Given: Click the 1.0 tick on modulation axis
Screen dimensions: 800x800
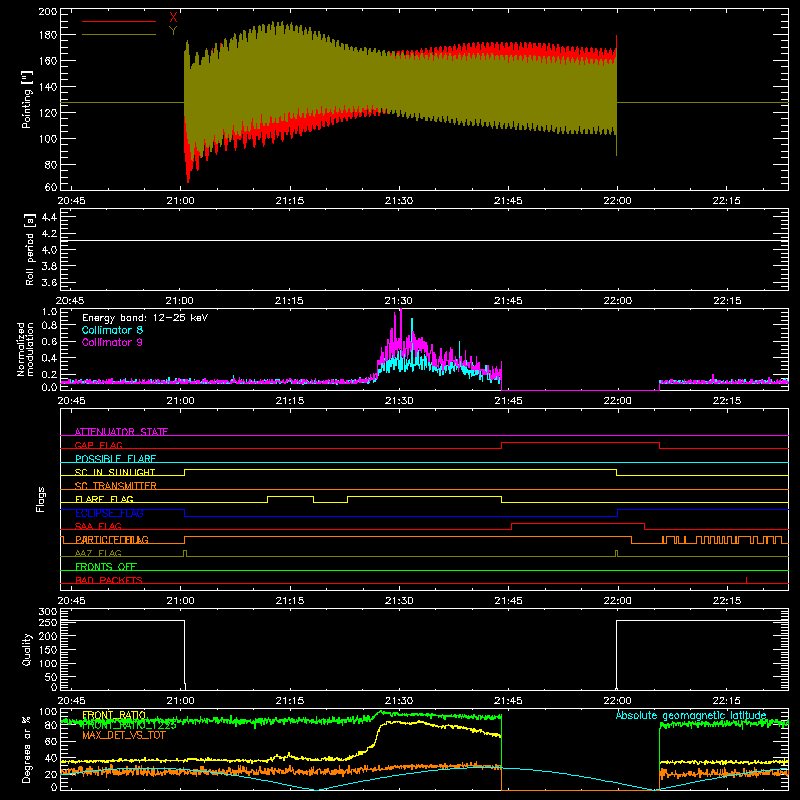Looking at the screenshot, I should (49, 312).
